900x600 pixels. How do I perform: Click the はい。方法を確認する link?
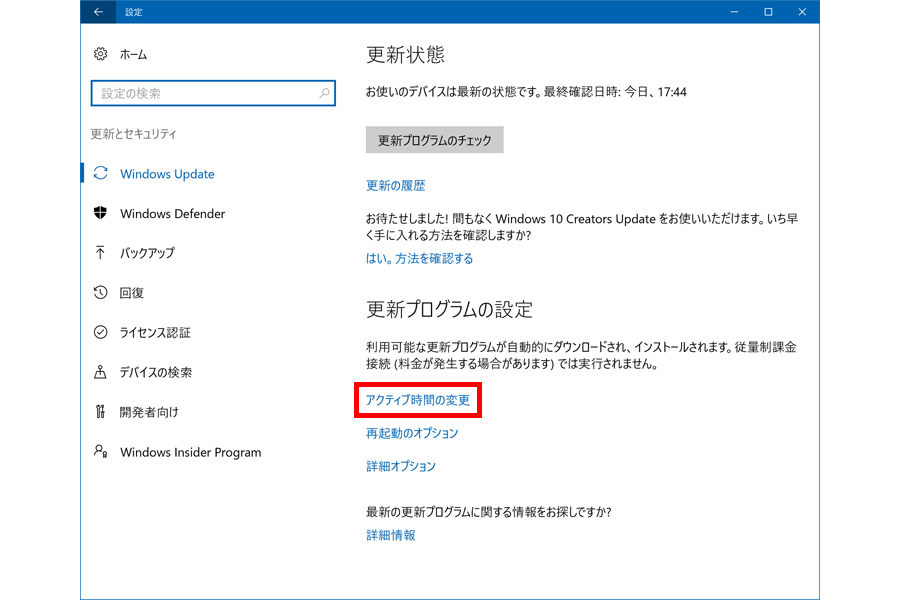click(419, 258)
